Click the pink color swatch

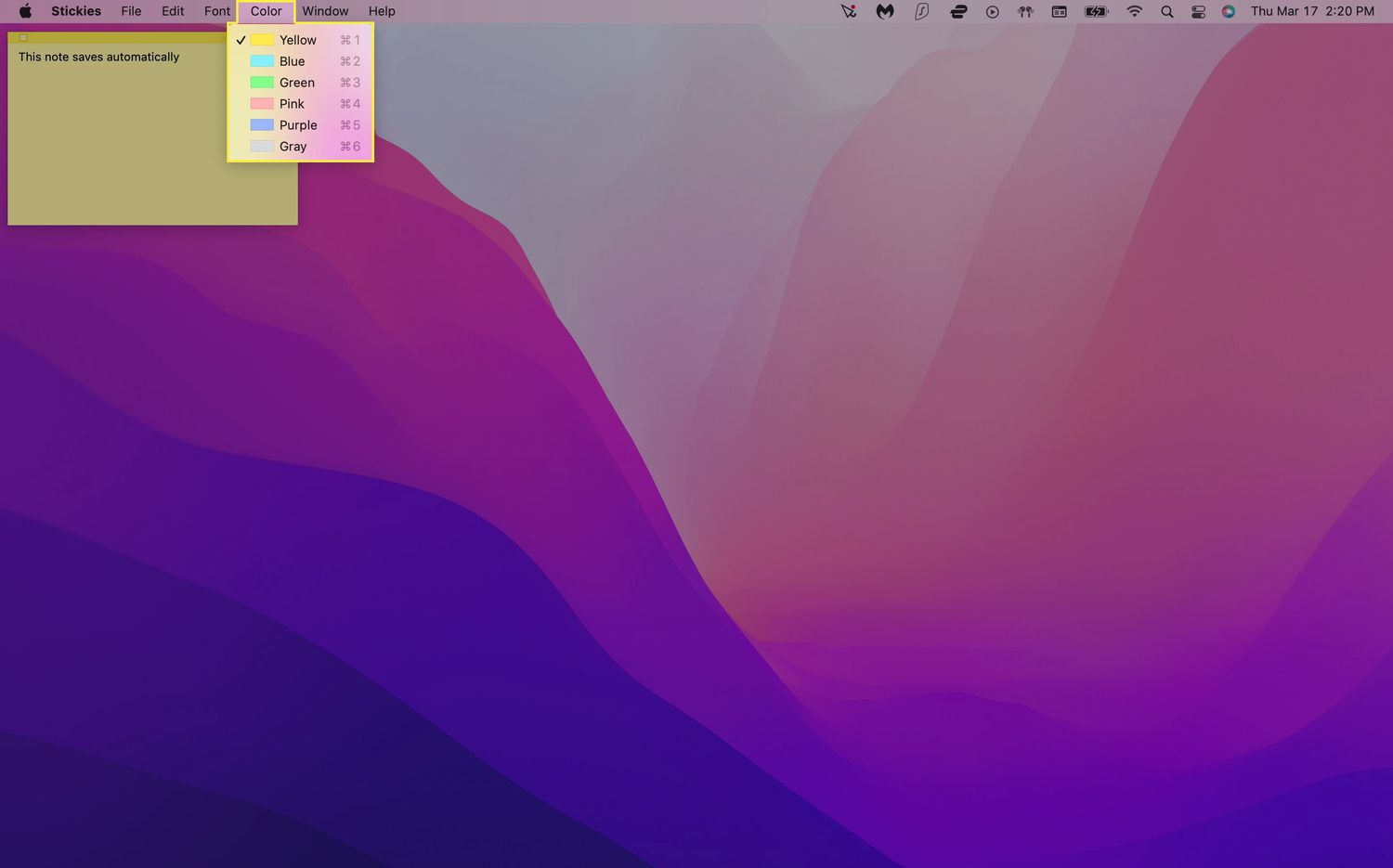coord(262,104)
